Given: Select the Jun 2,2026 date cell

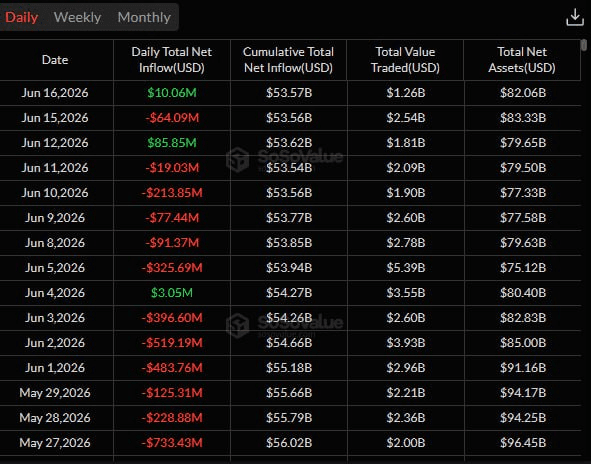Looking at the screenshot, I should pos(55,343).
